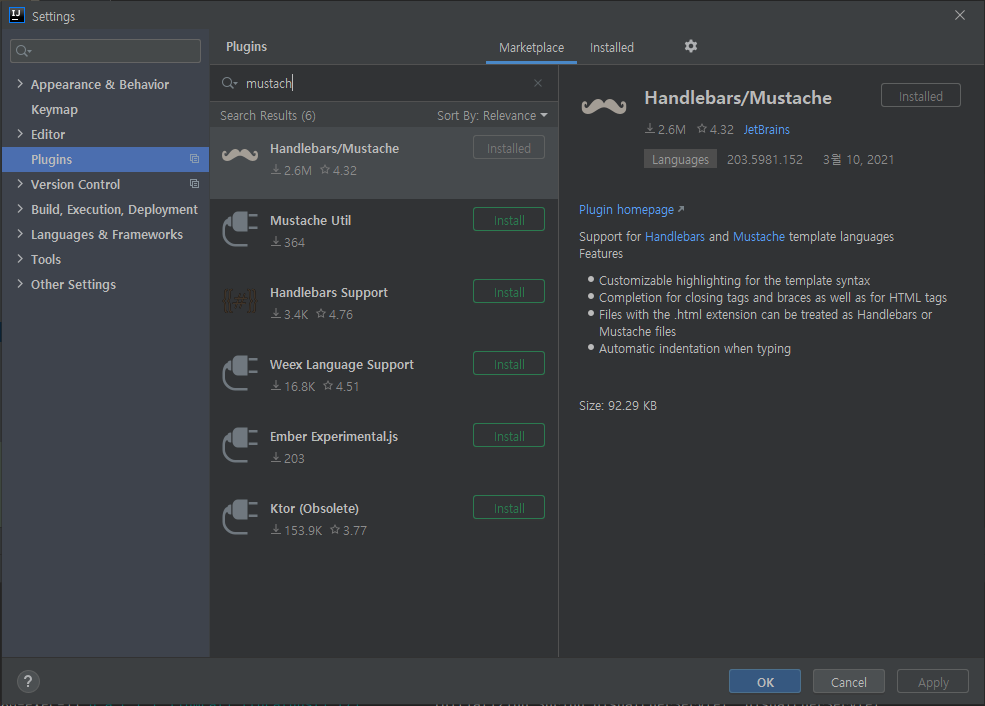
Task: Expand Languages & Frameworks section
Action: point(19,234)
